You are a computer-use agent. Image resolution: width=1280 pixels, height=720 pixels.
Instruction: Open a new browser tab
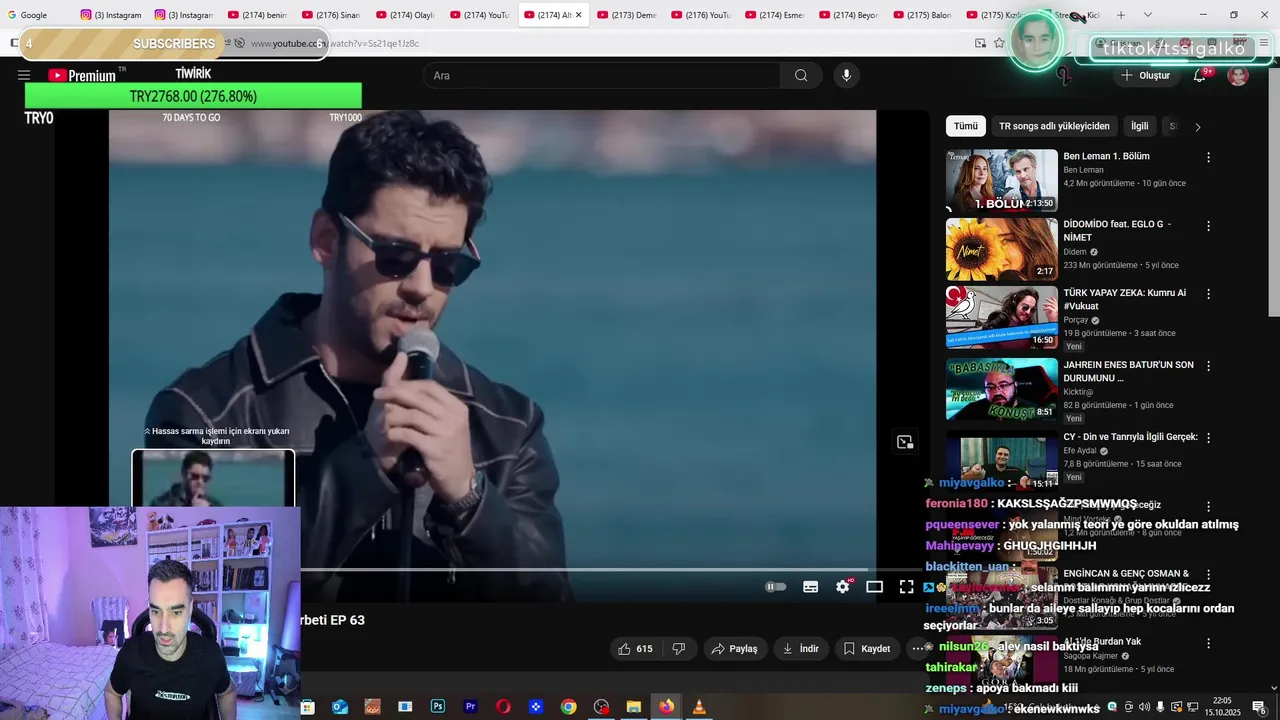1120,15
